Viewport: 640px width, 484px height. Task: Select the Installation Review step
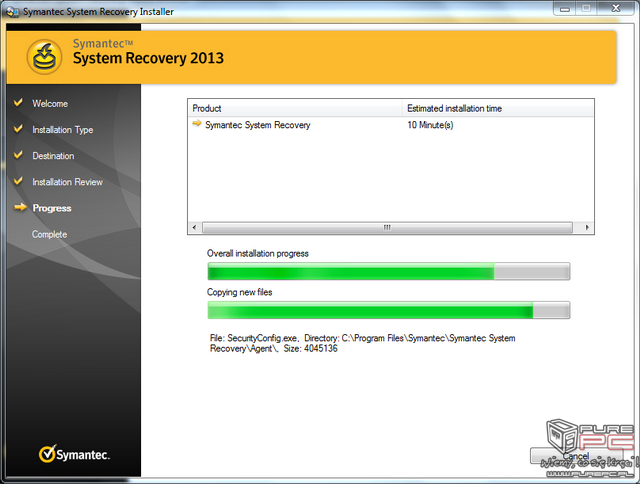click(68, 182)
